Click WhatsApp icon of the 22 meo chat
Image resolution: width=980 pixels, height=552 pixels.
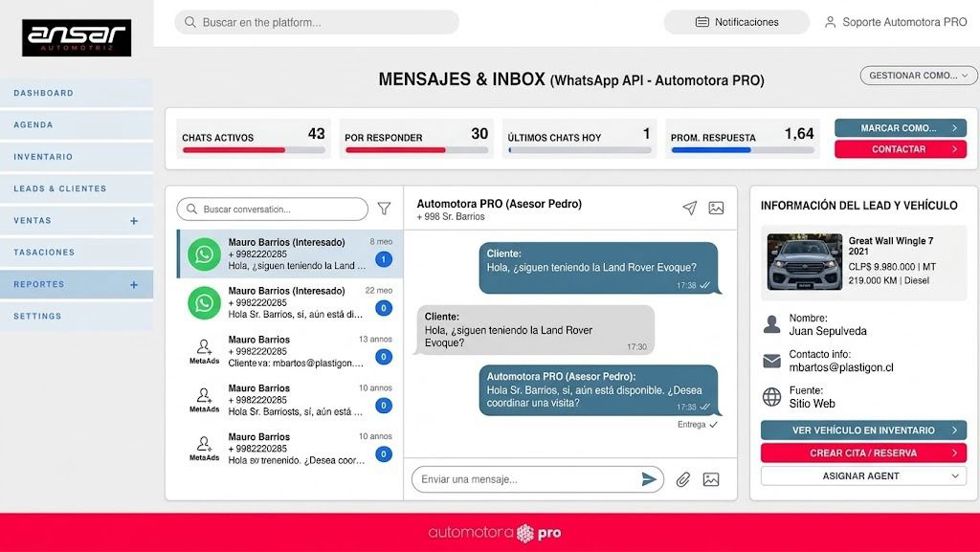point(204,303)
